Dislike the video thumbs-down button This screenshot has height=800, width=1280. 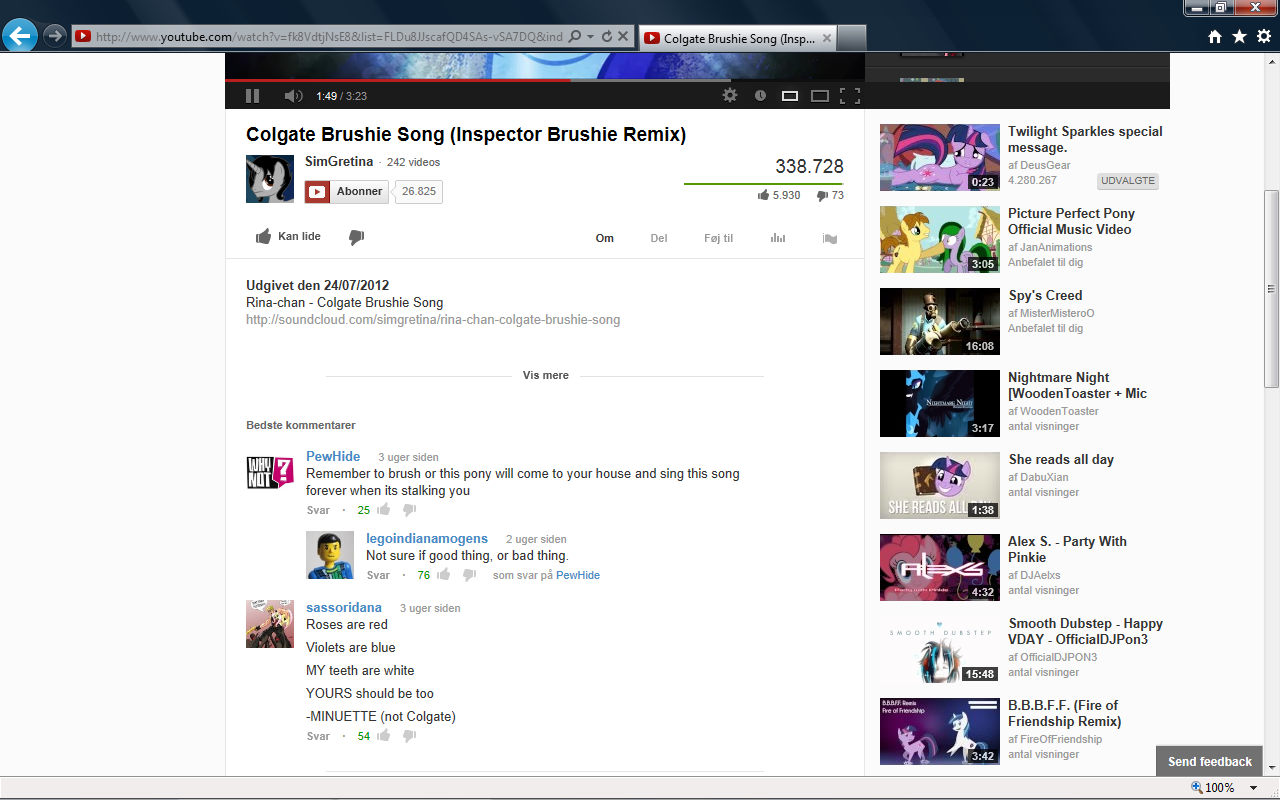(356, 237)
